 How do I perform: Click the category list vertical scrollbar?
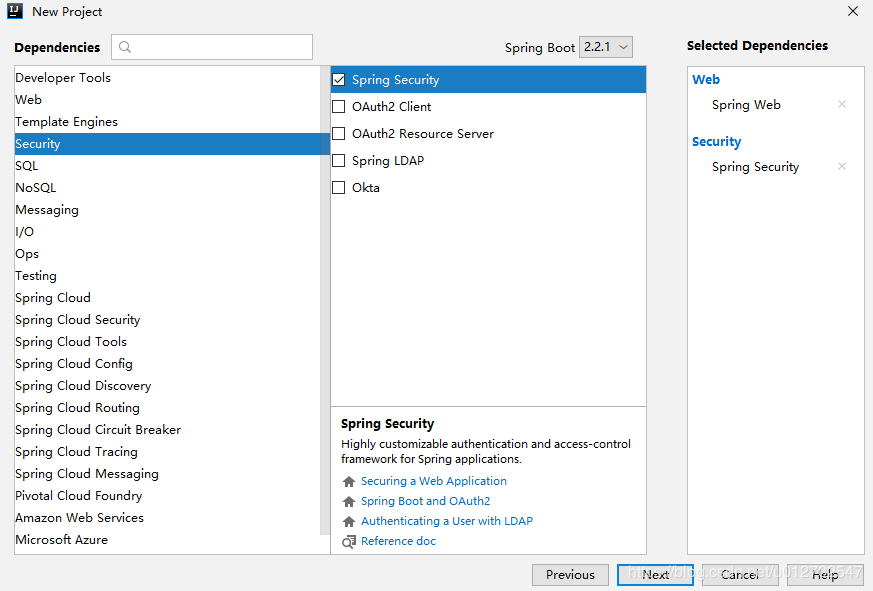pos(324,300)
